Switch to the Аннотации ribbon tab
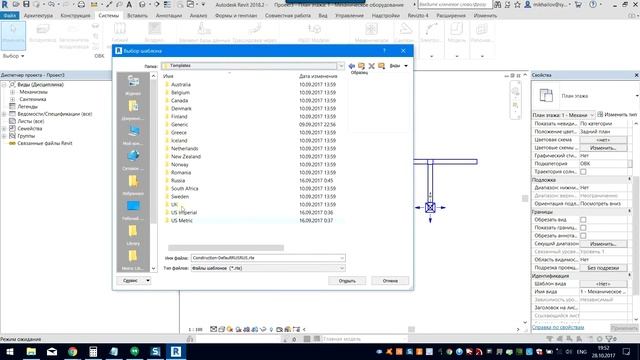Image resolution: width=640 pixels, height=360 pixels. pyautogui.click(x=169, y=16)
